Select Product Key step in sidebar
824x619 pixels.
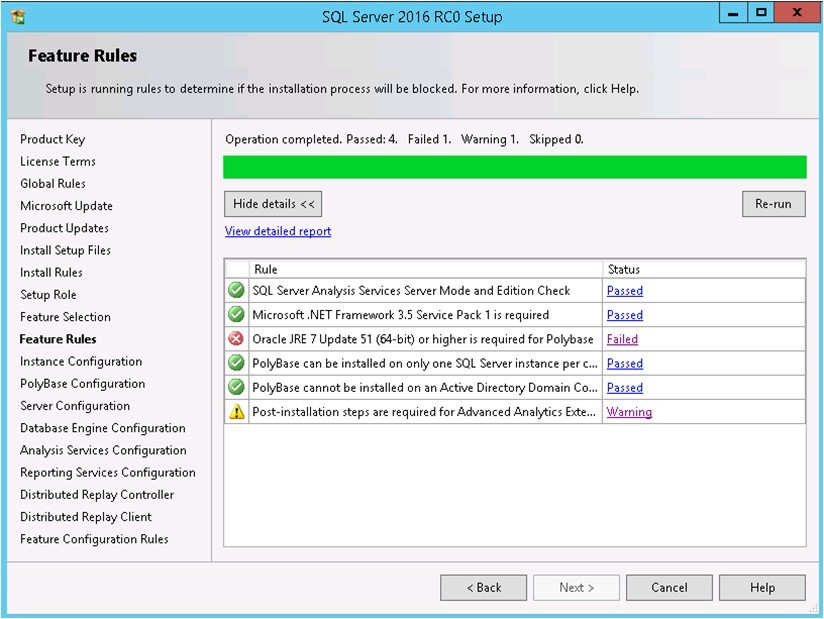[x=53, y=139]
